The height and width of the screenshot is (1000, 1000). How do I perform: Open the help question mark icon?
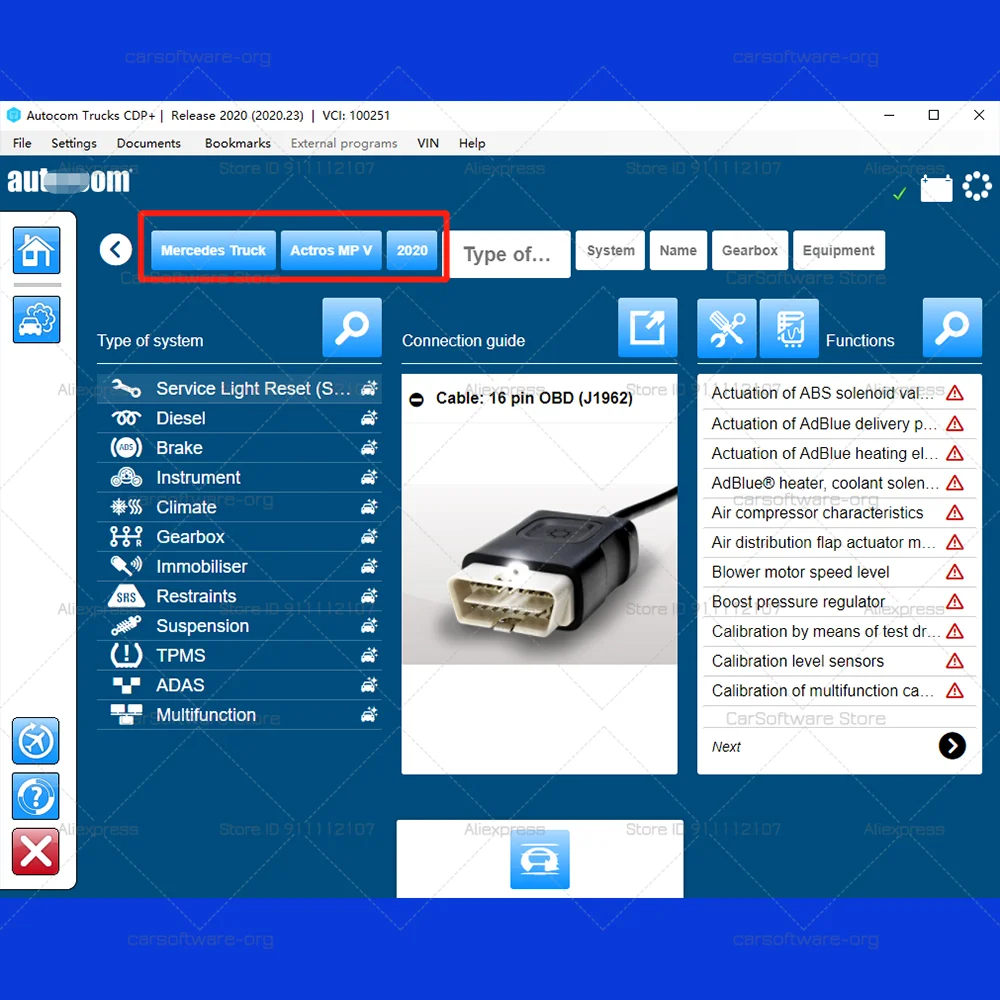36,796
